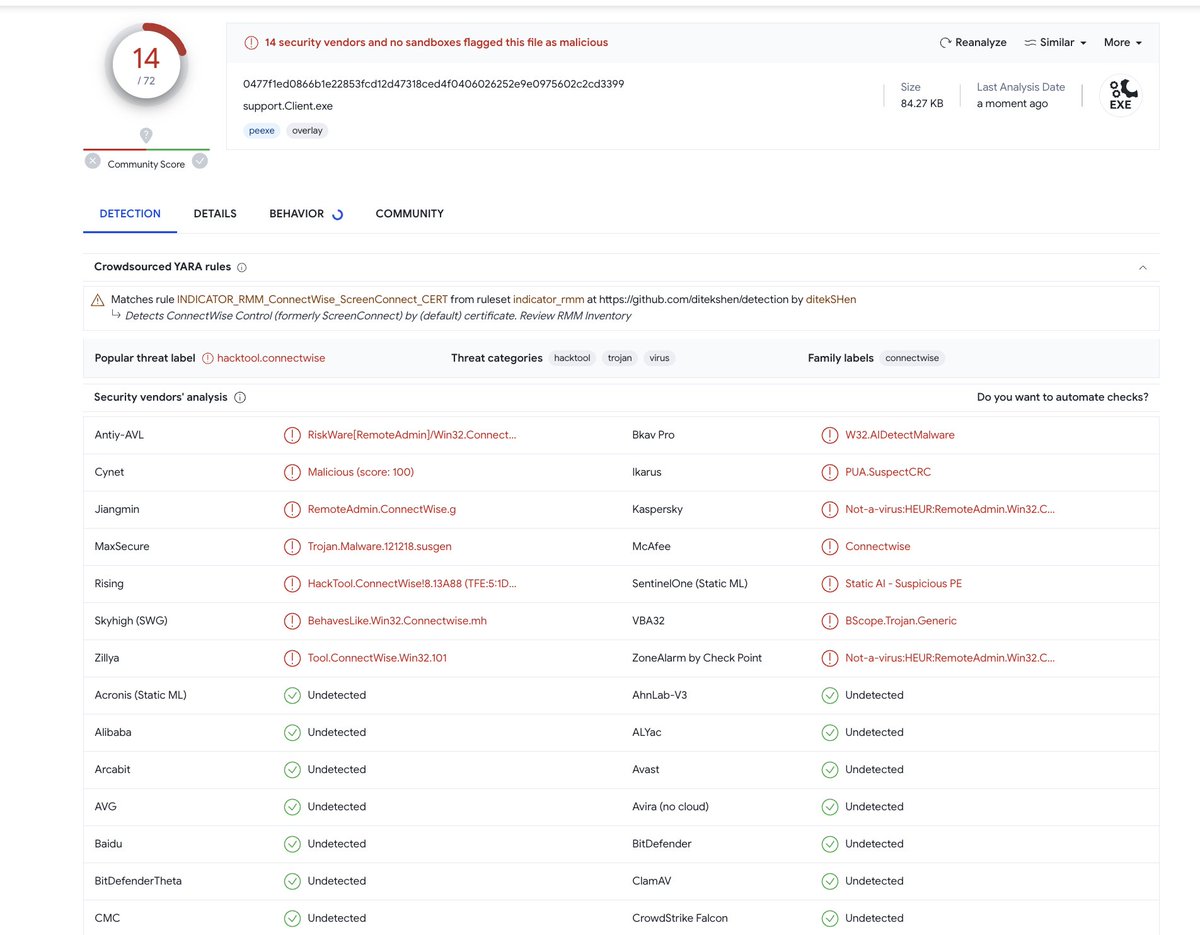
Task: Click the support.Client.exe file name
Action: tap(288, 106)
